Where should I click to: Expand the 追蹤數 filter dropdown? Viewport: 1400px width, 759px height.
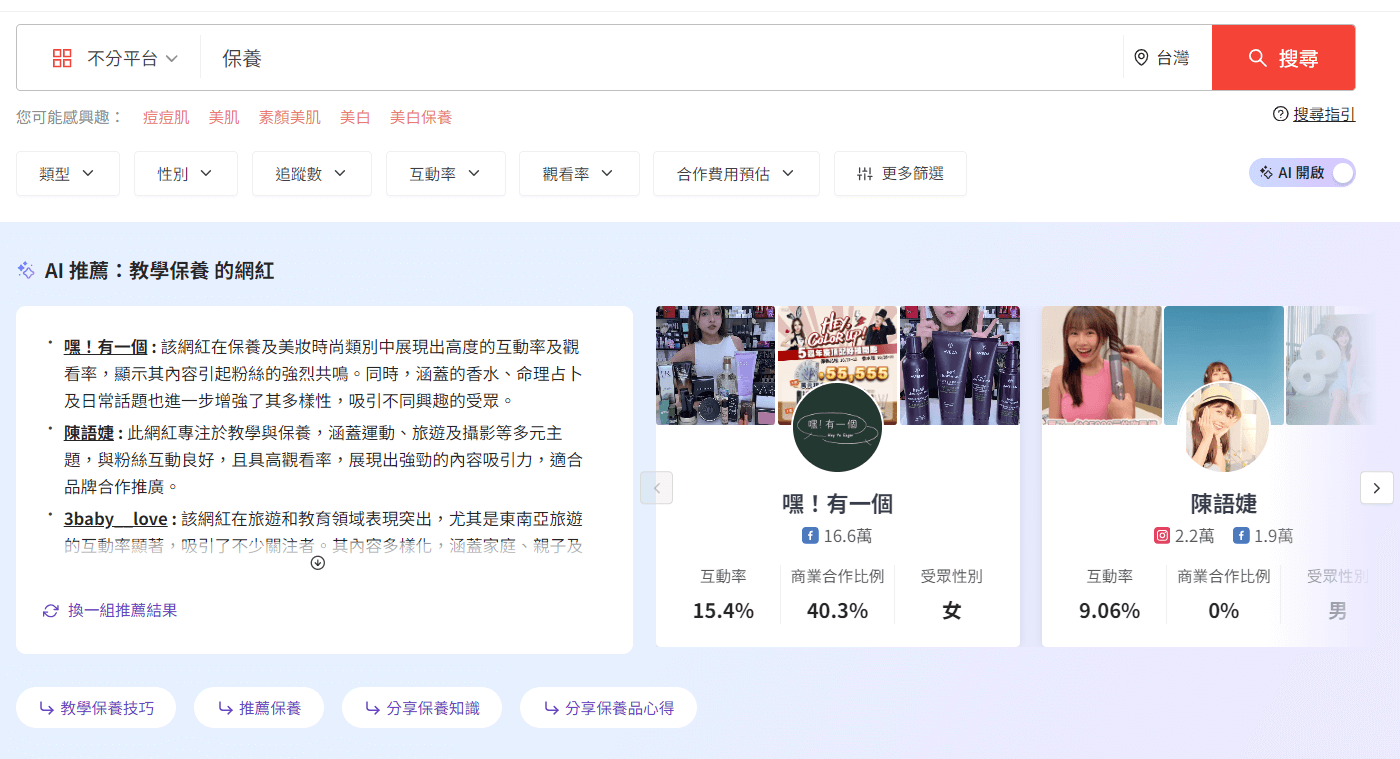312,173
